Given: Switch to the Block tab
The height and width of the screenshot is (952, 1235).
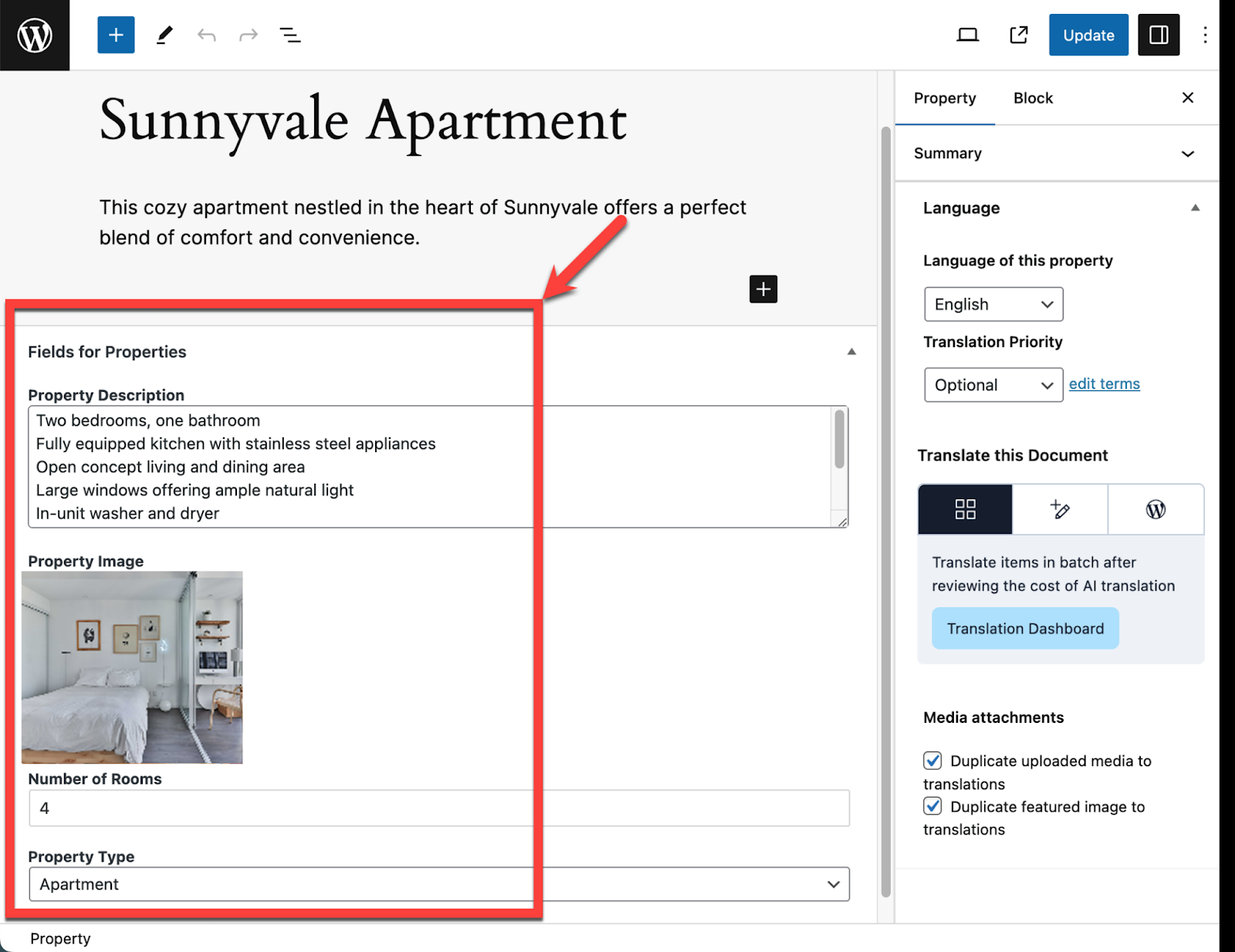Looking at the screenshot, I should coord(1033,98).
